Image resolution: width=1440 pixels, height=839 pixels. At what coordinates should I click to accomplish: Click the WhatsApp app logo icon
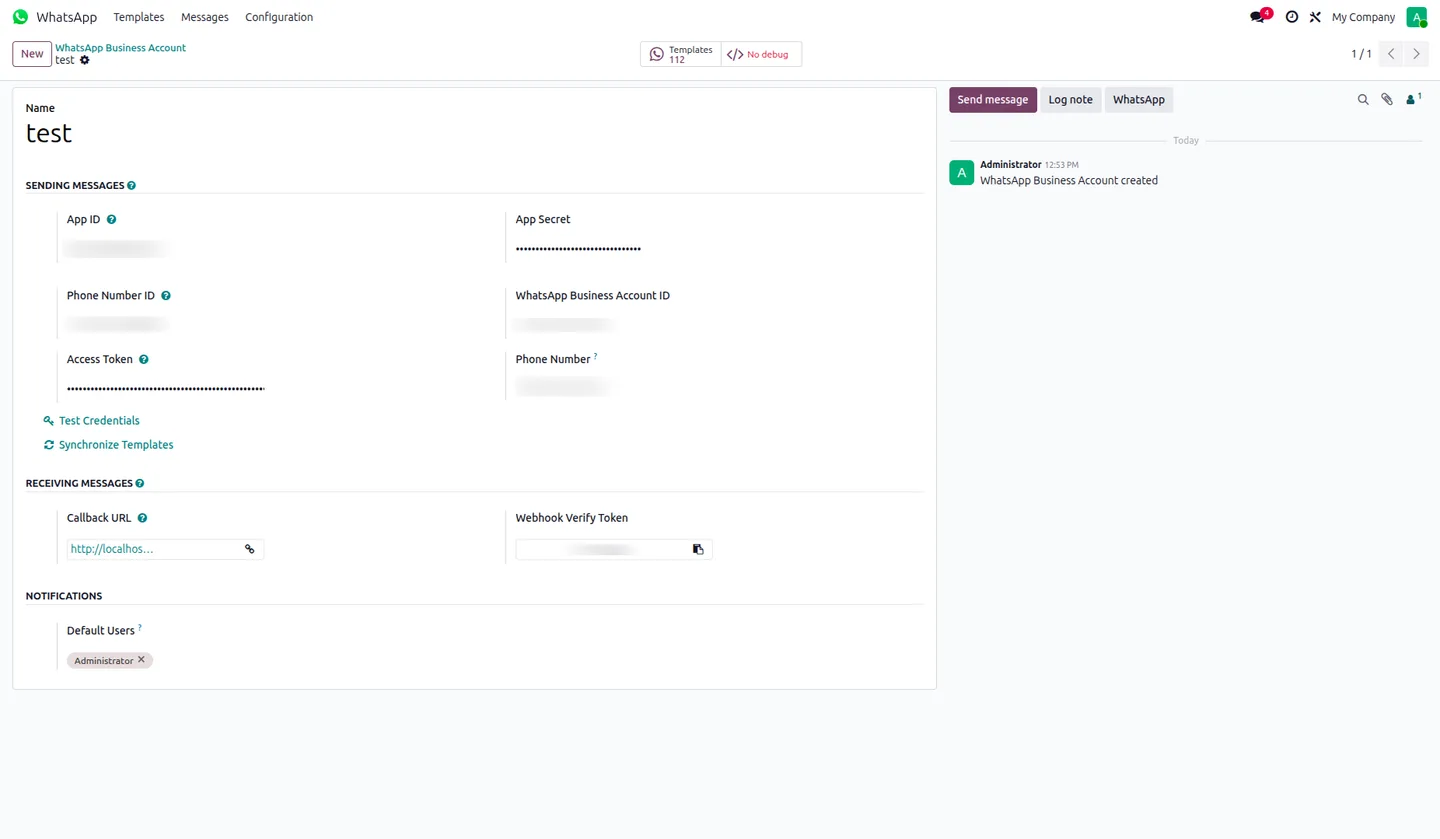click(x=20, y=17)
